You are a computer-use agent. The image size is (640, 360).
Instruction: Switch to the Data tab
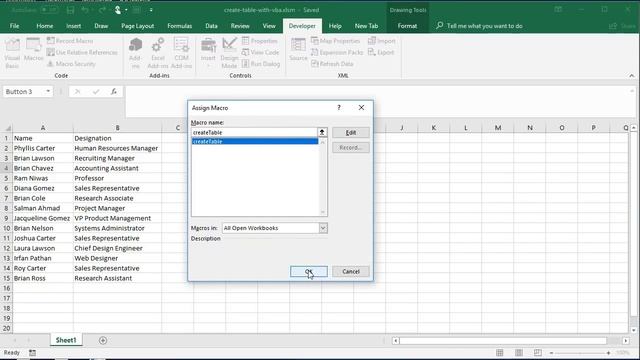click(x=211, y=26)
